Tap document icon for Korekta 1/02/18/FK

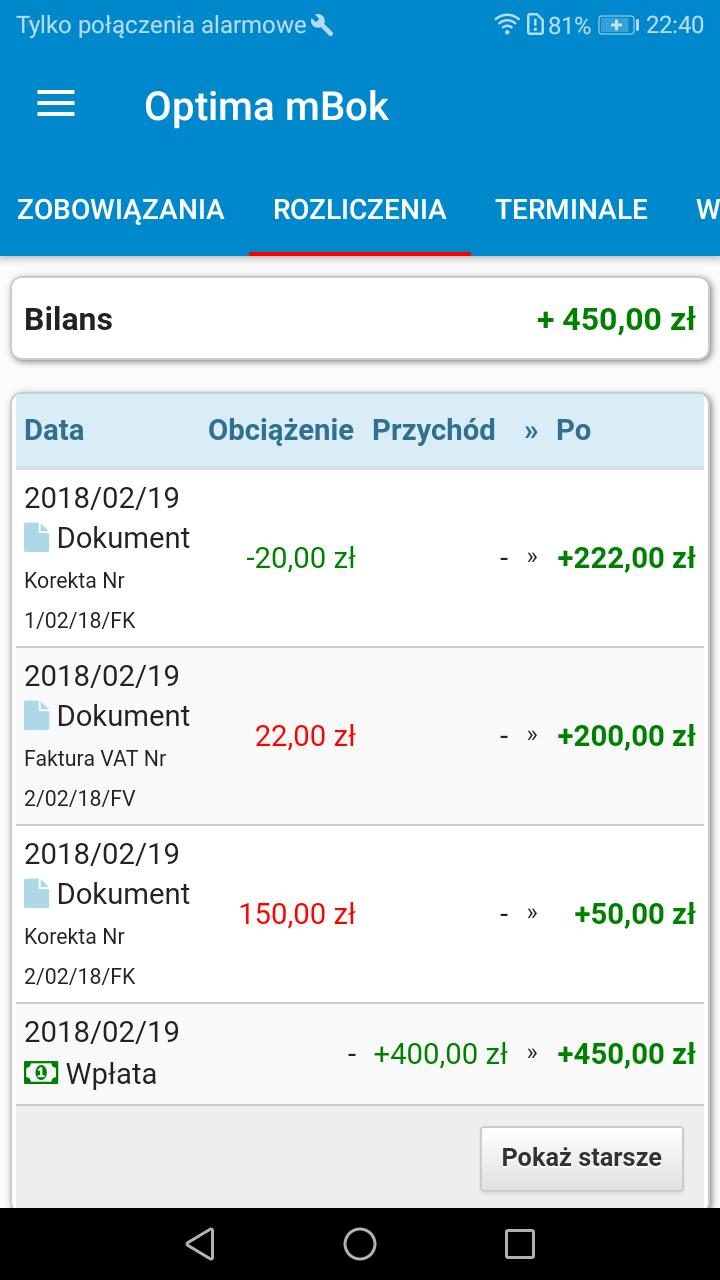37,538
